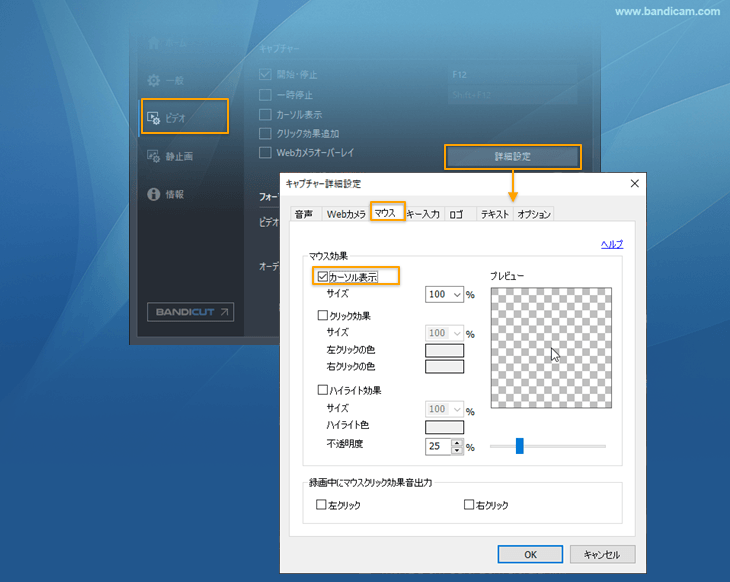Enable カーソル表示 checkbox in main Bandicam window
This screenshot has width=730, height=582.
tap(265, 115)
